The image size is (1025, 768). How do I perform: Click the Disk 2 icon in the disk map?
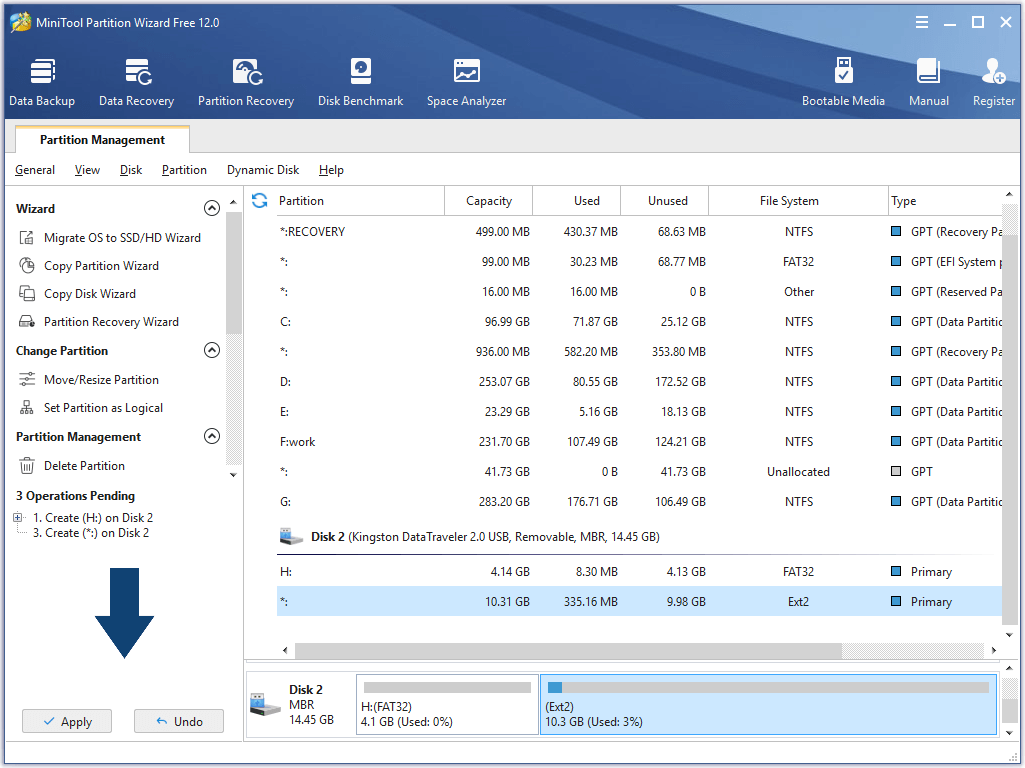265,705
